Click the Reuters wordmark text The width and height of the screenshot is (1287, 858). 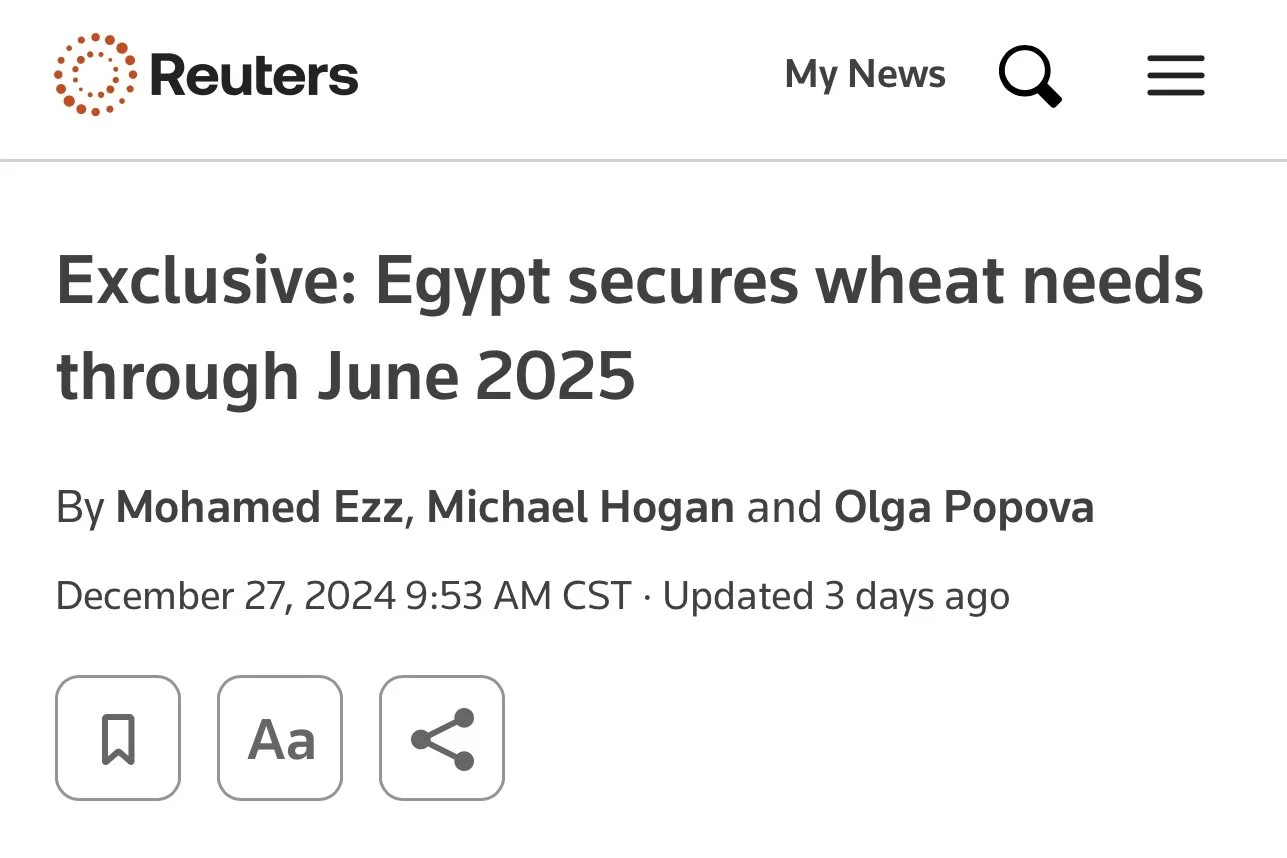(x=253, y=76)
